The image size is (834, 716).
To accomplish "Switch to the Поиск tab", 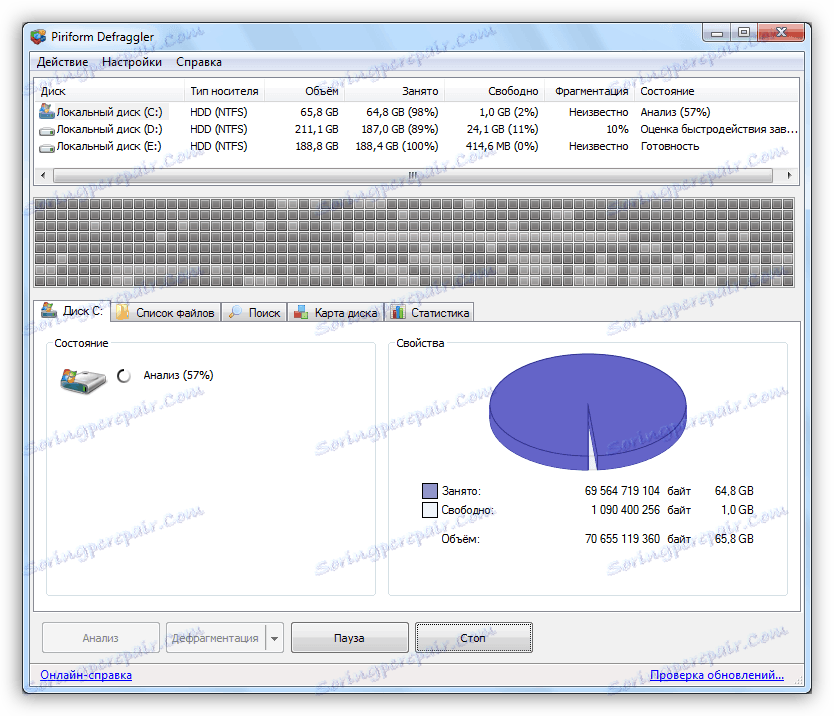I will tap(254, 312).
